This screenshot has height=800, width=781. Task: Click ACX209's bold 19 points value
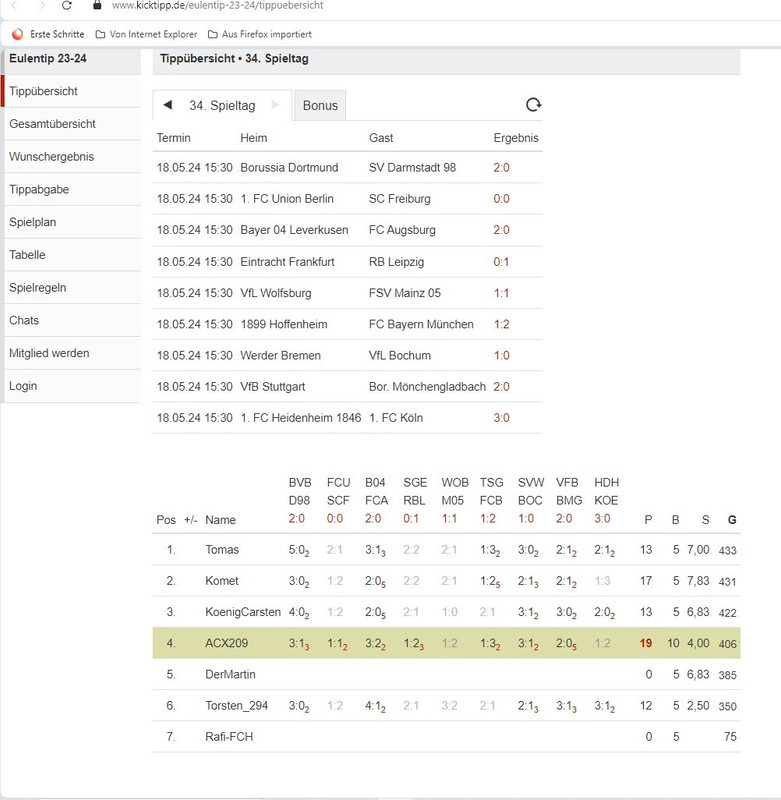tap(646, 643)
